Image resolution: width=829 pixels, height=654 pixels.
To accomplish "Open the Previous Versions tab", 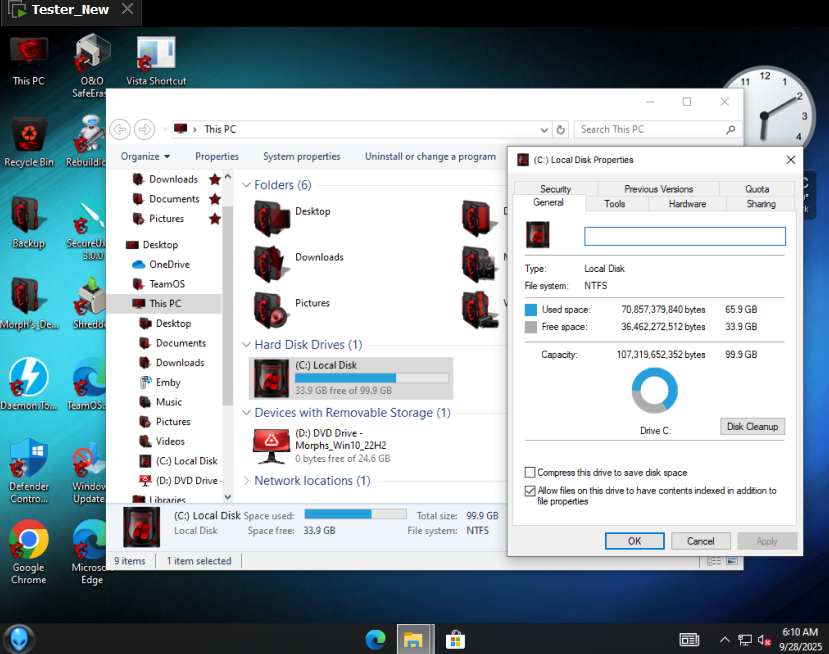I will (x=658, y=189).
